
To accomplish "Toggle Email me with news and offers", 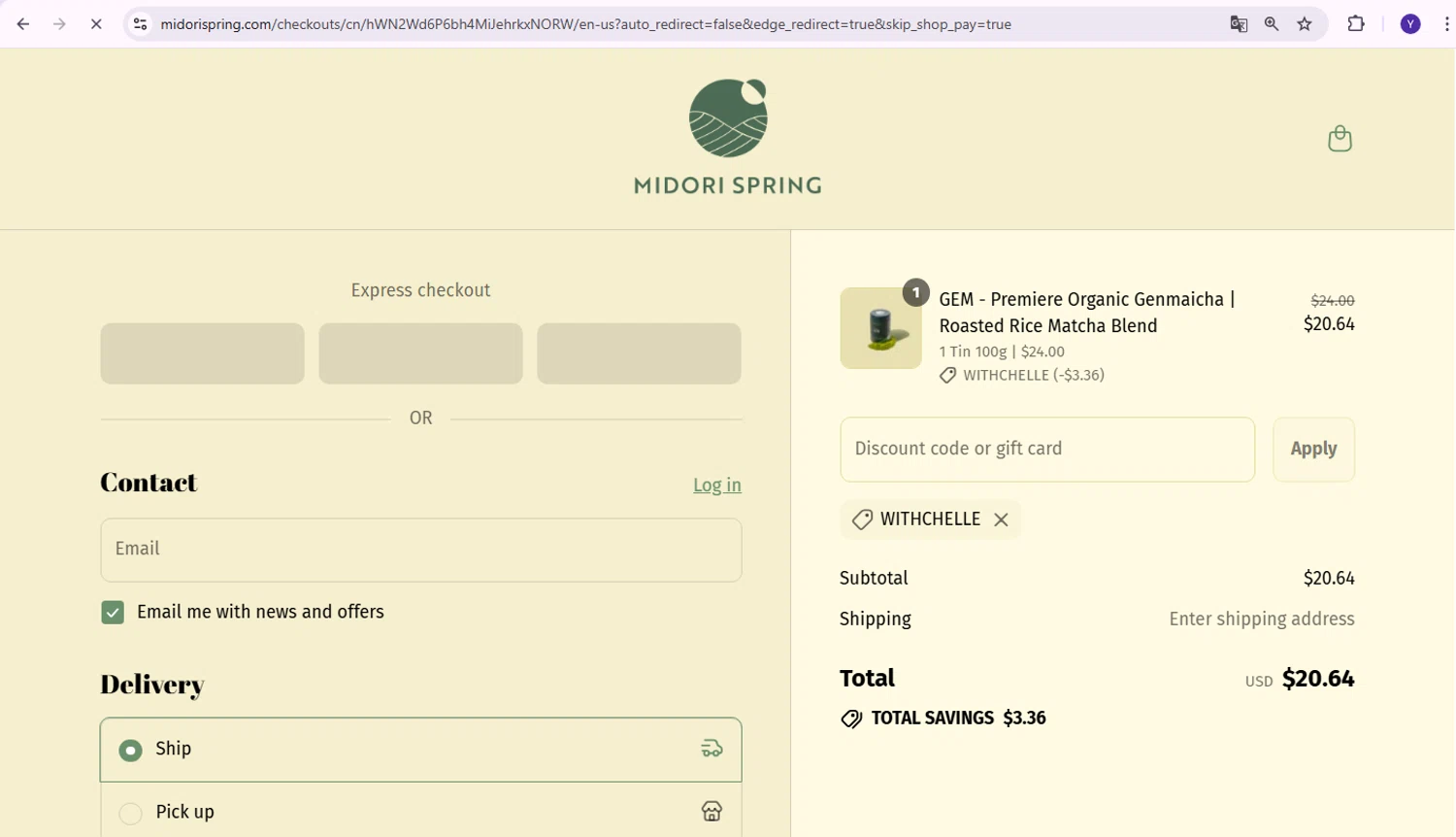I will coord(113,613).
